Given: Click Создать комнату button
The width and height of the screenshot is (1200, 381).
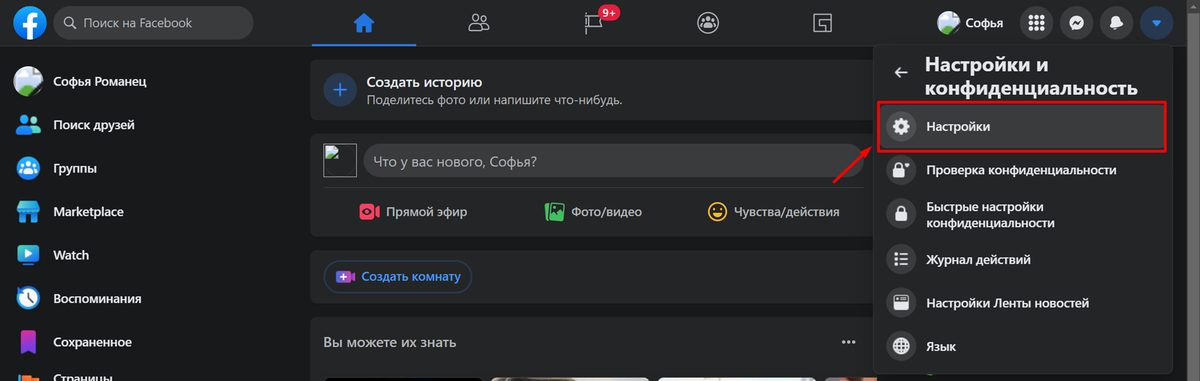Looking at the screenshot, I should click(x=398, y=276).
